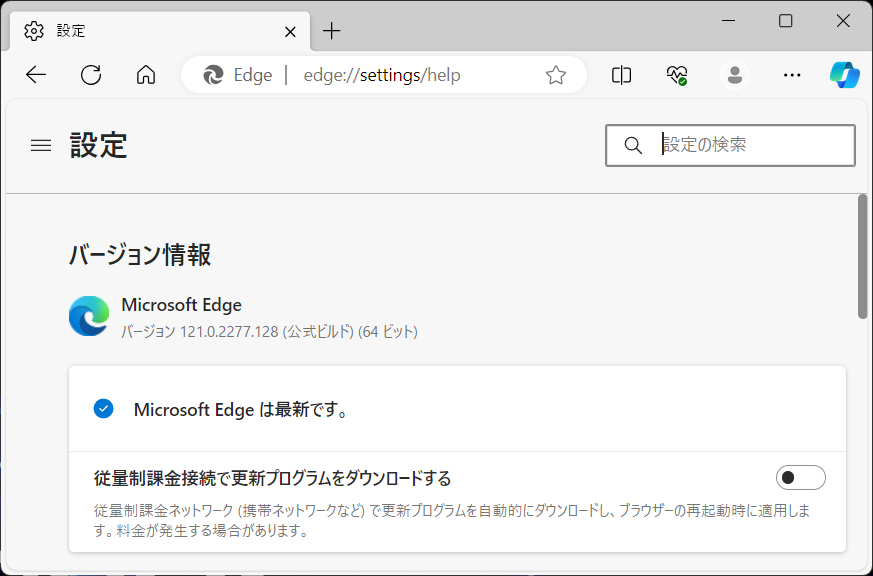
Task: Navigate back with the arrow button
Action: coord(36,74)
